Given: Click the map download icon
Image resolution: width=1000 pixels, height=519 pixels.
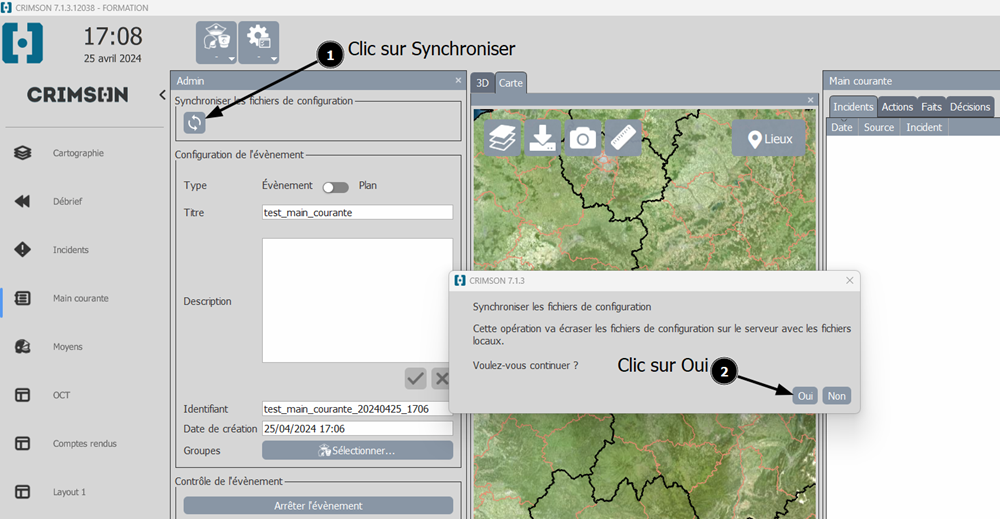Looking at the screenshot, I should point(542,138).
